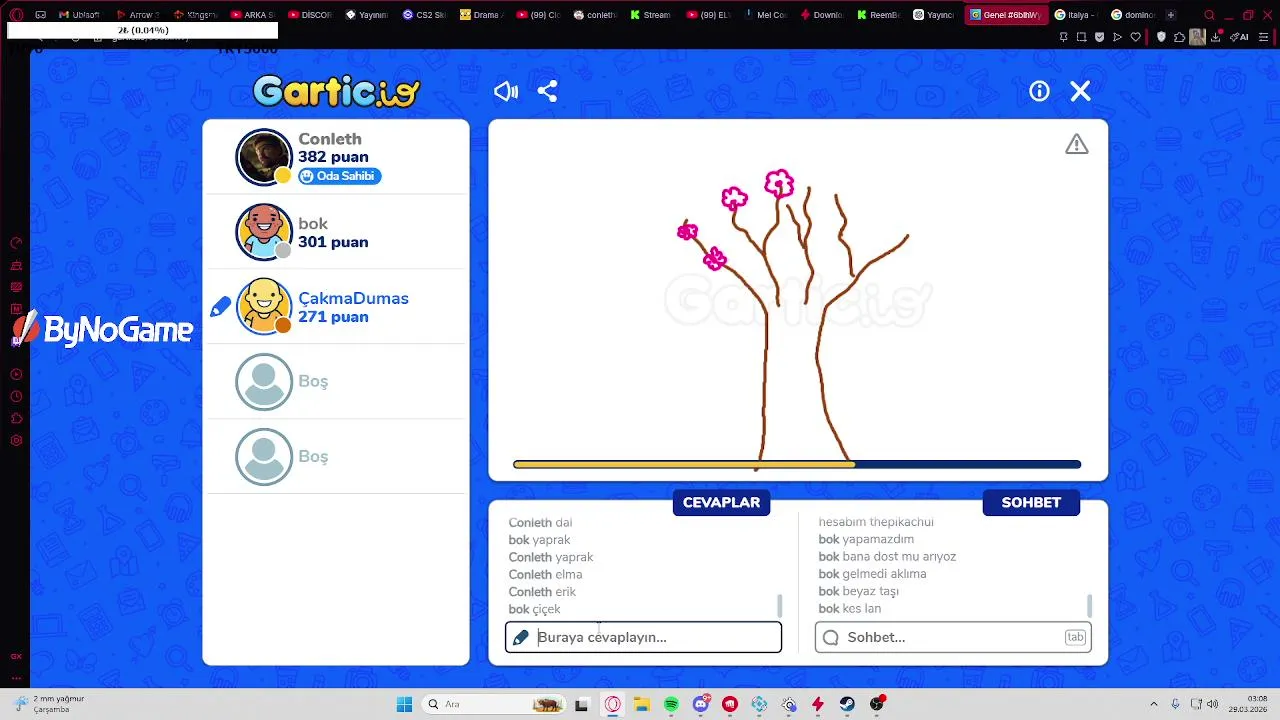Screen dimensions: 1280x720
Task: Open the browser downloads icon
Action: tap(1217, 37)
